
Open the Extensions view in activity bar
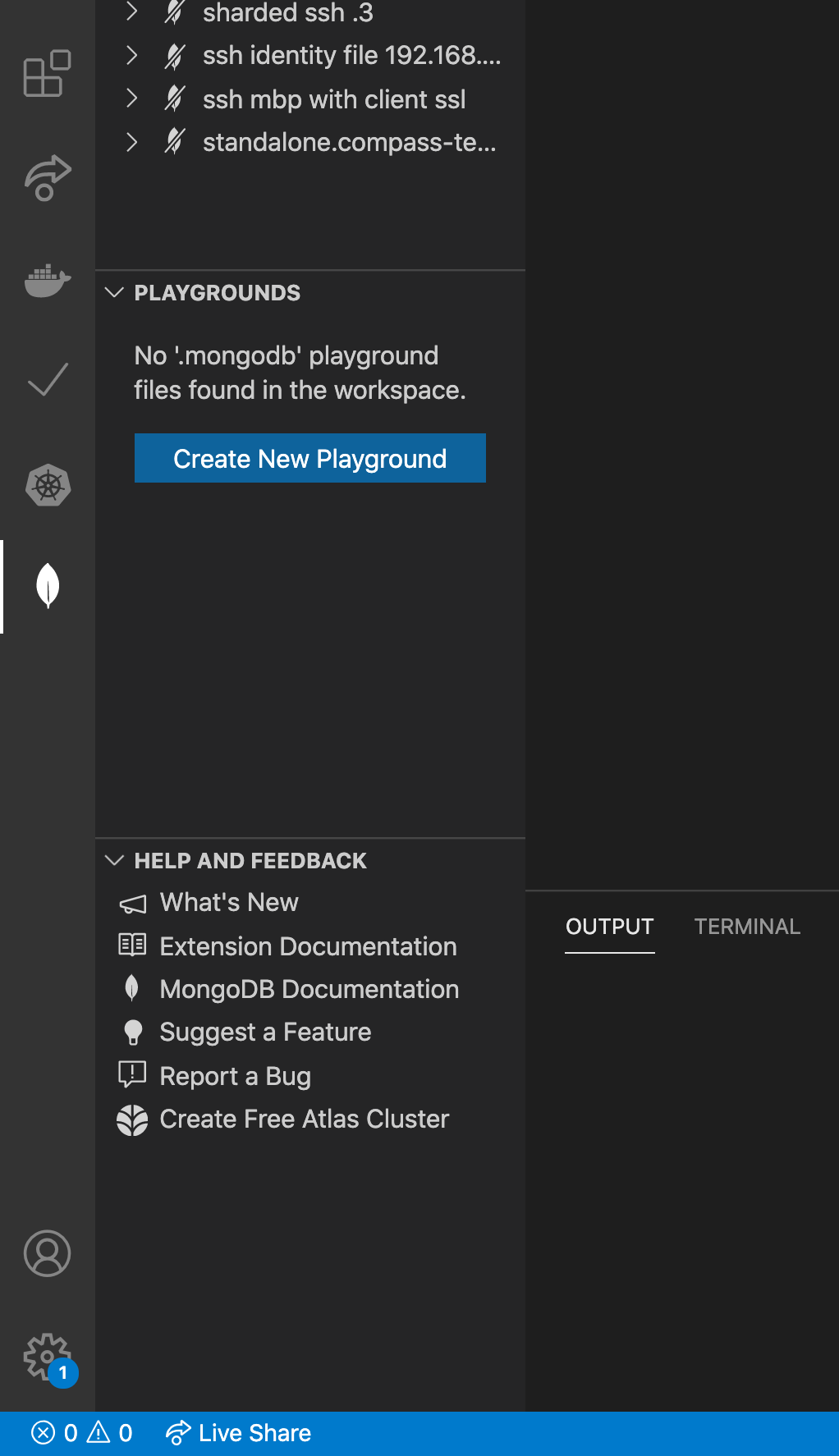tap(47, 74)
